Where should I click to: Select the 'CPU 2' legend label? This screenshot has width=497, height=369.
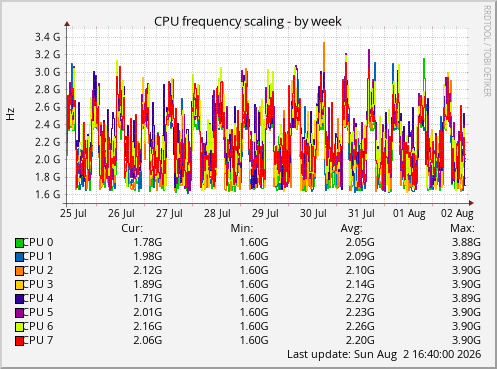pyautogui.click(x=38, y=270)
